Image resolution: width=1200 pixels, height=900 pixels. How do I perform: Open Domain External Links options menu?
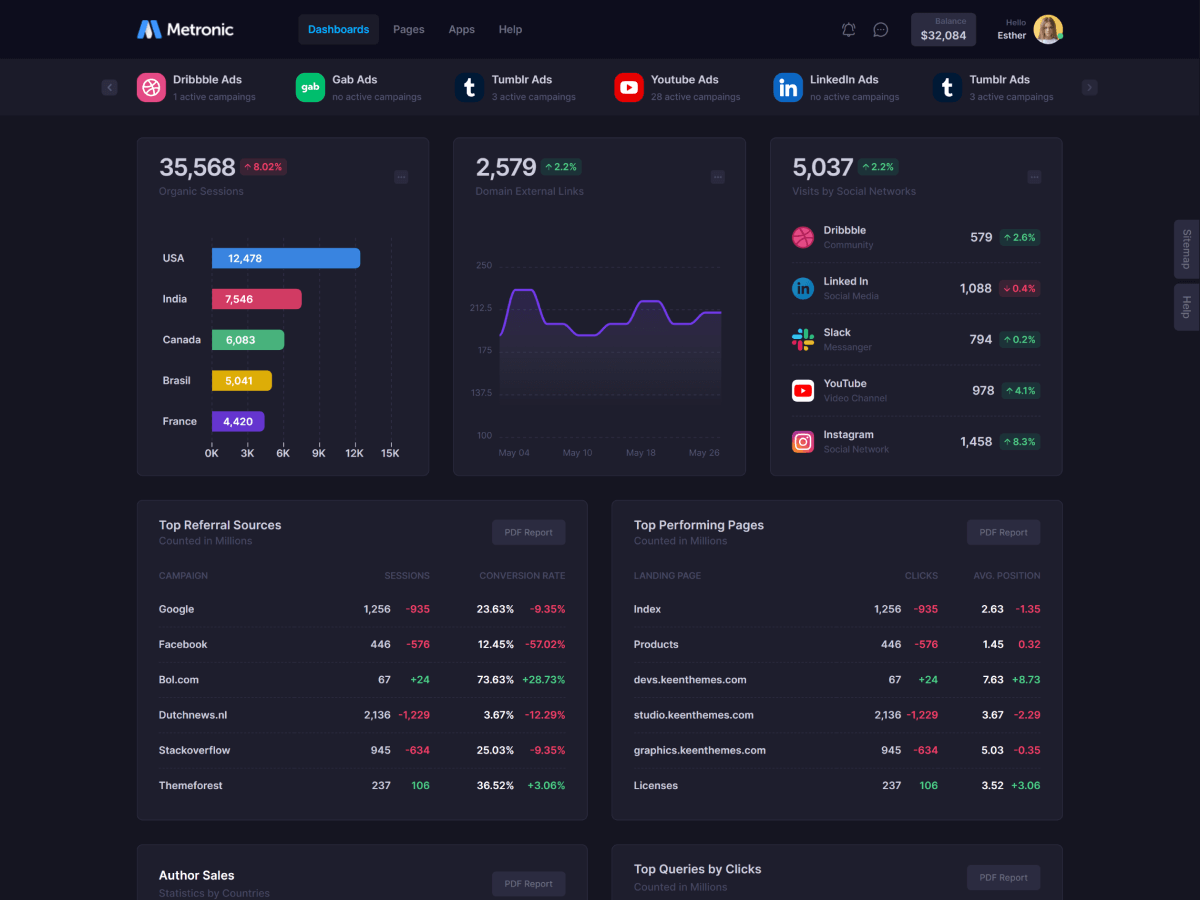(718, 177)
